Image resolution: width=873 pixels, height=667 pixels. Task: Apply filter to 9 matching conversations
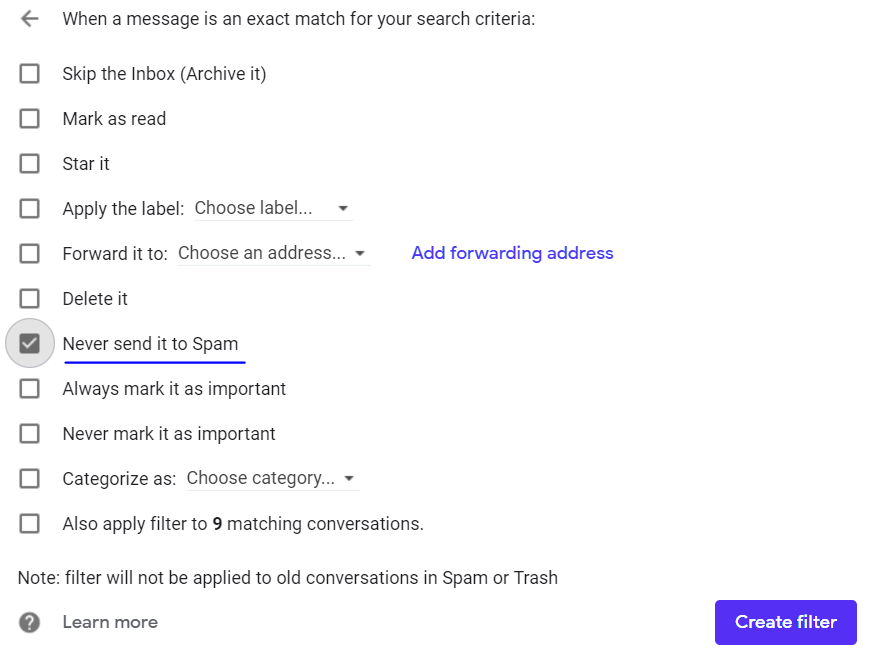30,524
